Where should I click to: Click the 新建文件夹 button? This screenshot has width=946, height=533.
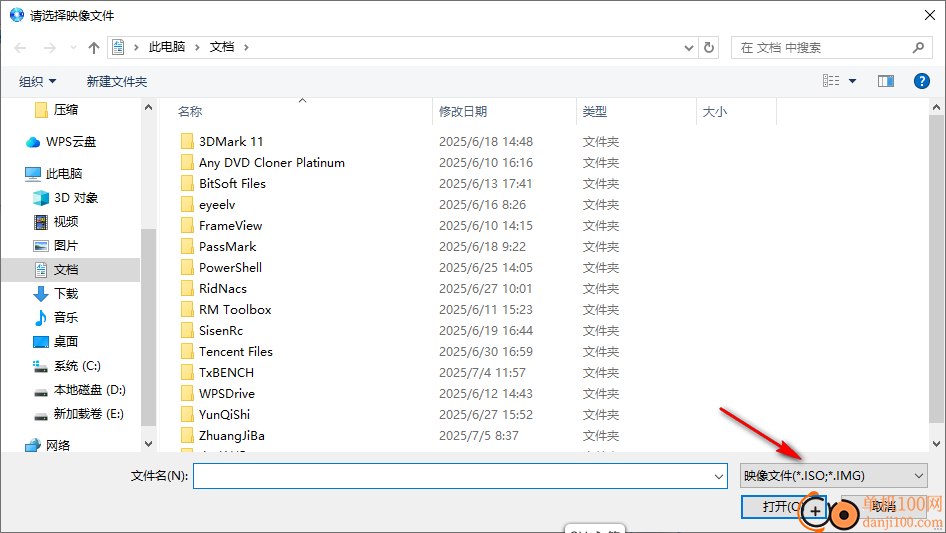pos(116,81)
